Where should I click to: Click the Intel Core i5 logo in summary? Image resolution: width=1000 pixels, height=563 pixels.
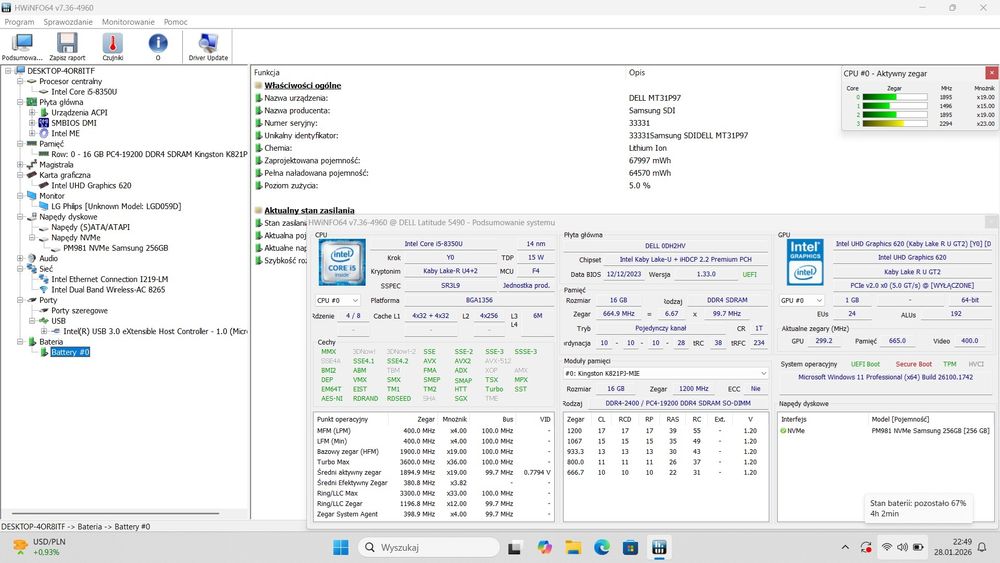[x=342, y=262]
